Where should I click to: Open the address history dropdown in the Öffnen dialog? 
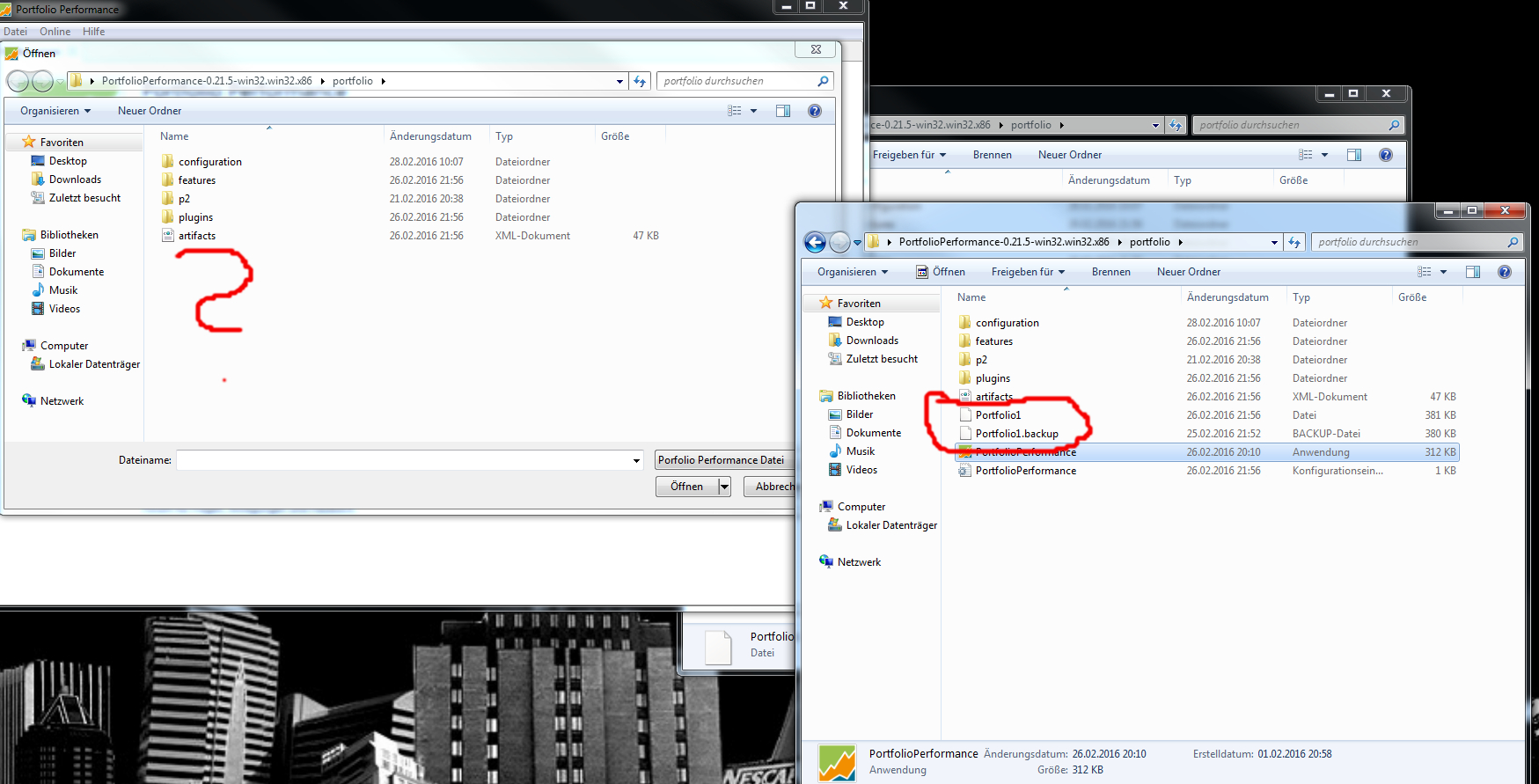tap(620, 81)
